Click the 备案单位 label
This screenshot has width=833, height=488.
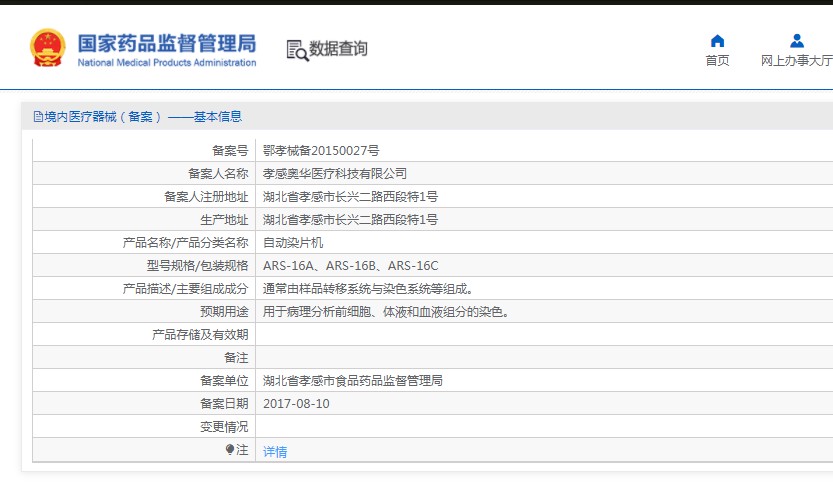tap(224, 381)
